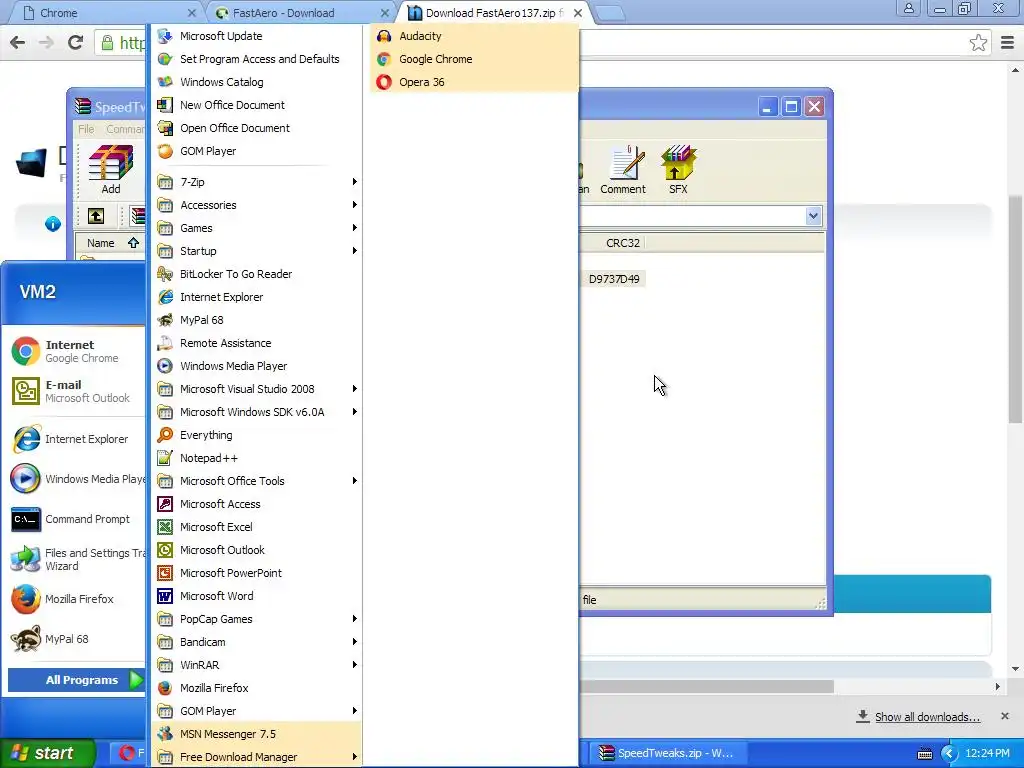The image size is (1024, 768).
Task: Open Command Prompt from start menu
Action: coord(75,519)
